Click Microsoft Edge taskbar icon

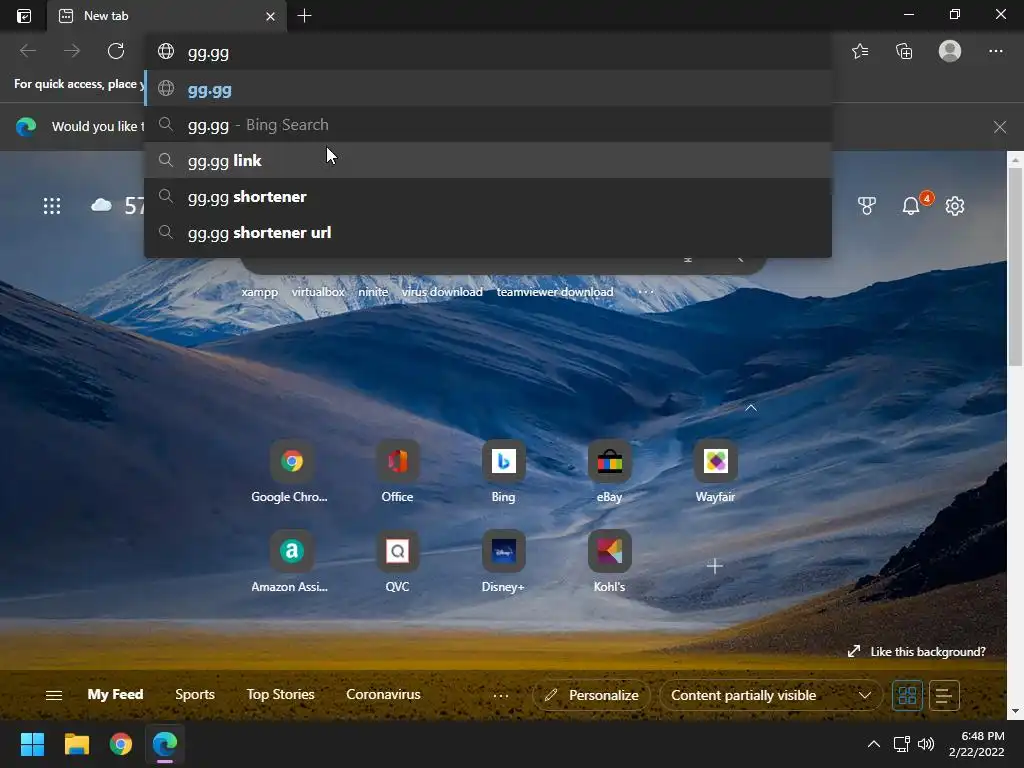(x=165, y=744)
